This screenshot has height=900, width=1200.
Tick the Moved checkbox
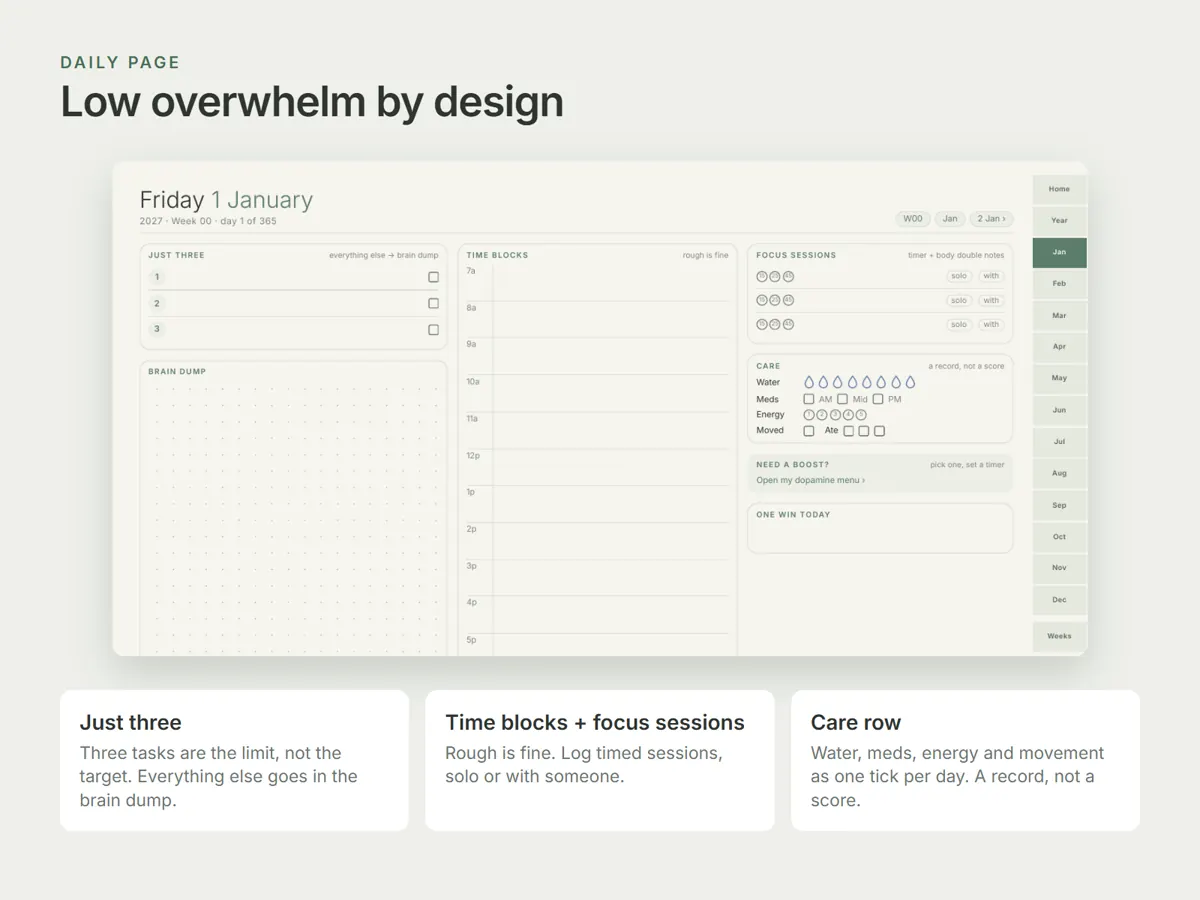(809, 431)
